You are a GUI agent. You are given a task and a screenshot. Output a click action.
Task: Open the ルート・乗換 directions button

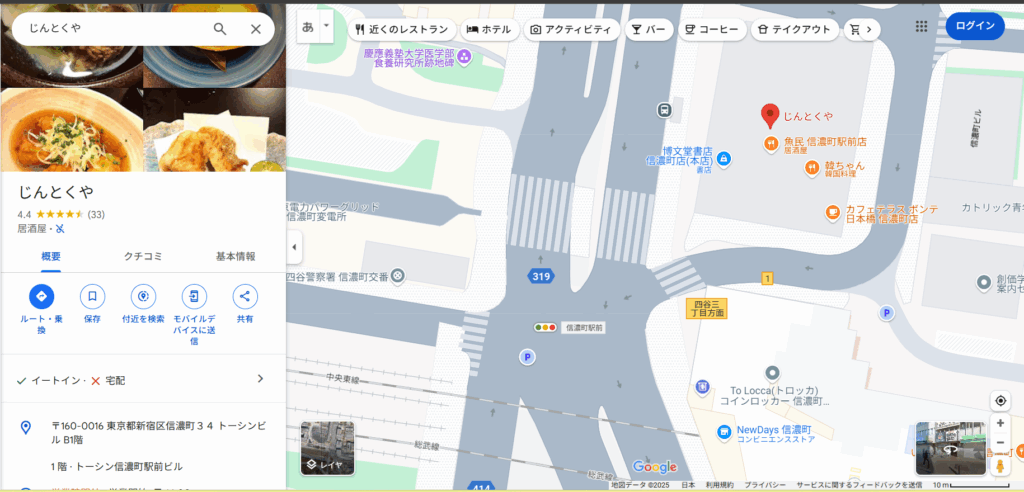click(x=42, y=297)
